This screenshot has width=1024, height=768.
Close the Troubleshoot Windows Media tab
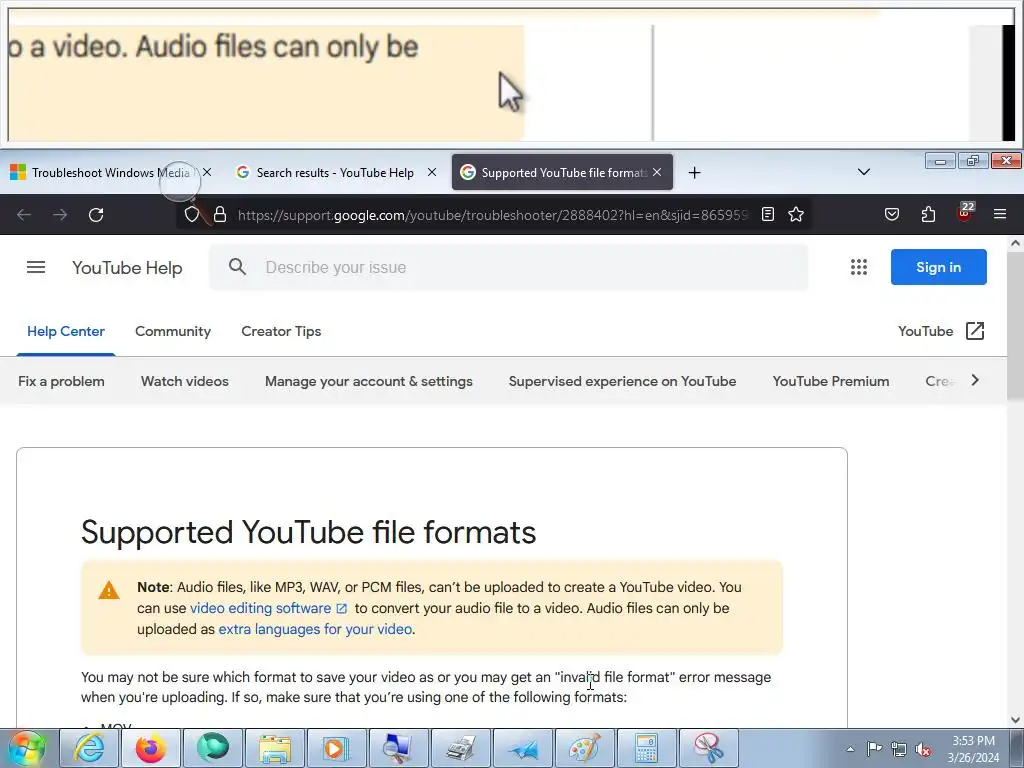(207, 172)
